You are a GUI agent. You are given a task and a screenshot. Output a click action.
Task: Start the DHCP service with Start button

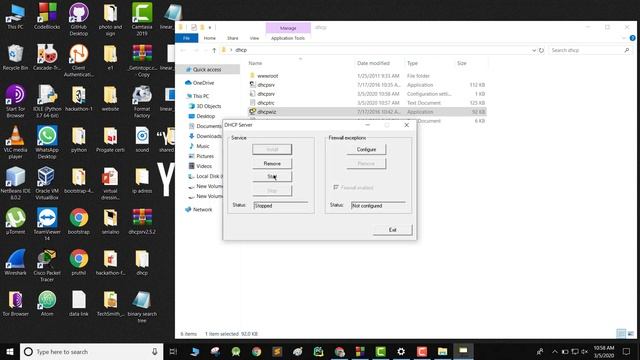[x=272, y=176]
